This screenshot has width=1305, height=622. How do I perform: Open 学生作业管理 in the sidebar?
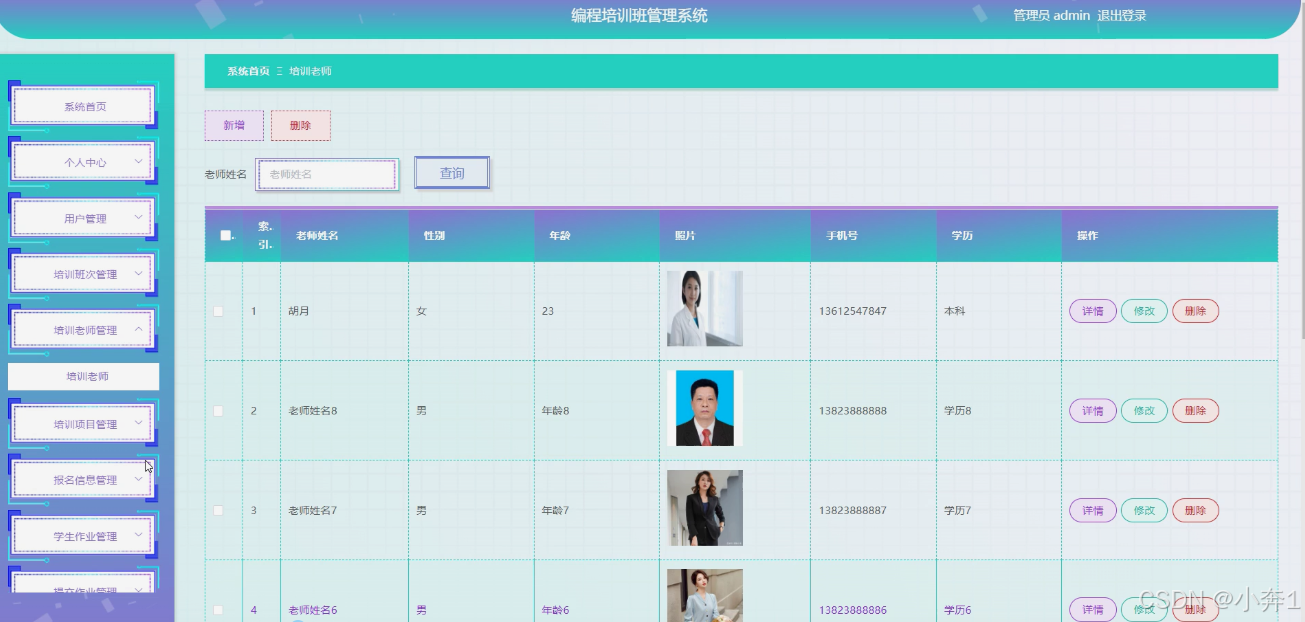click(x=83, y=536)
